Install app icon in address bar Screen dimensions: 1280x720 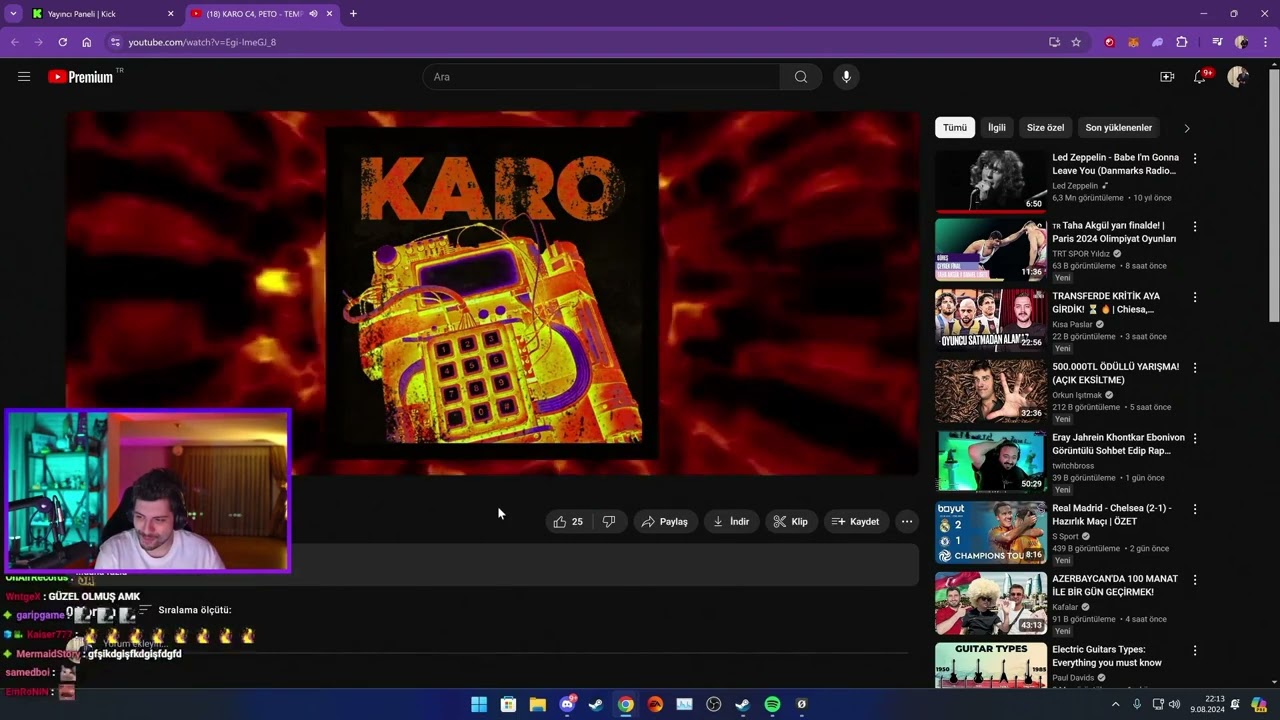1054,42
